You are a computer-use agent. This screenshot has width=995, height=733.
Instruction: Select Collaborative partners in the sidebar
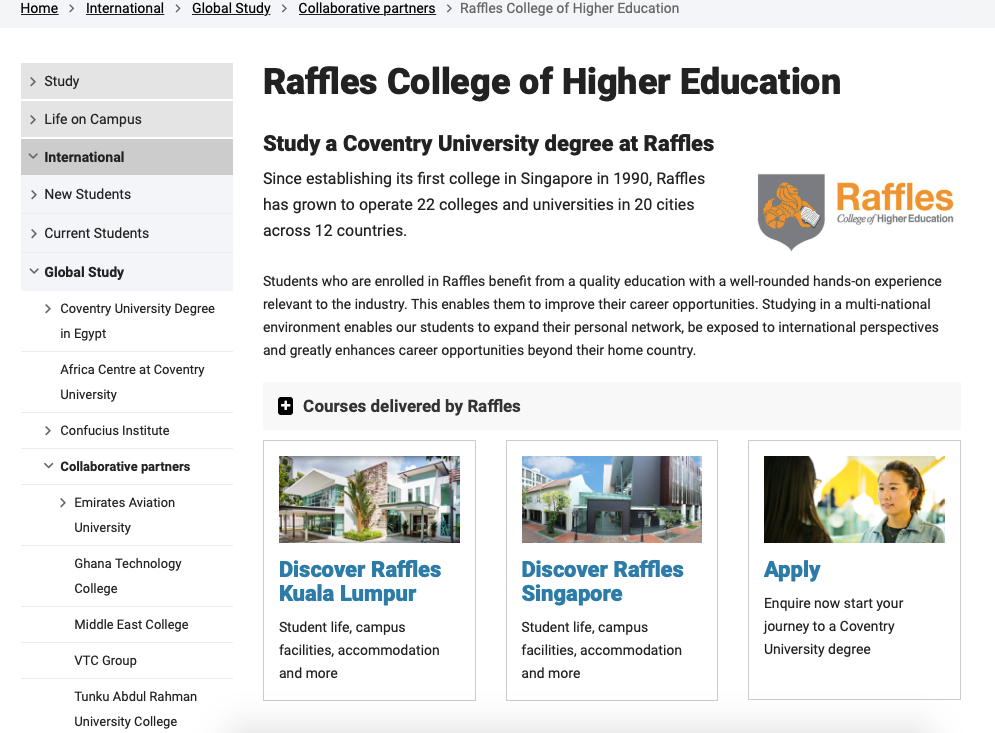(125, 466)
